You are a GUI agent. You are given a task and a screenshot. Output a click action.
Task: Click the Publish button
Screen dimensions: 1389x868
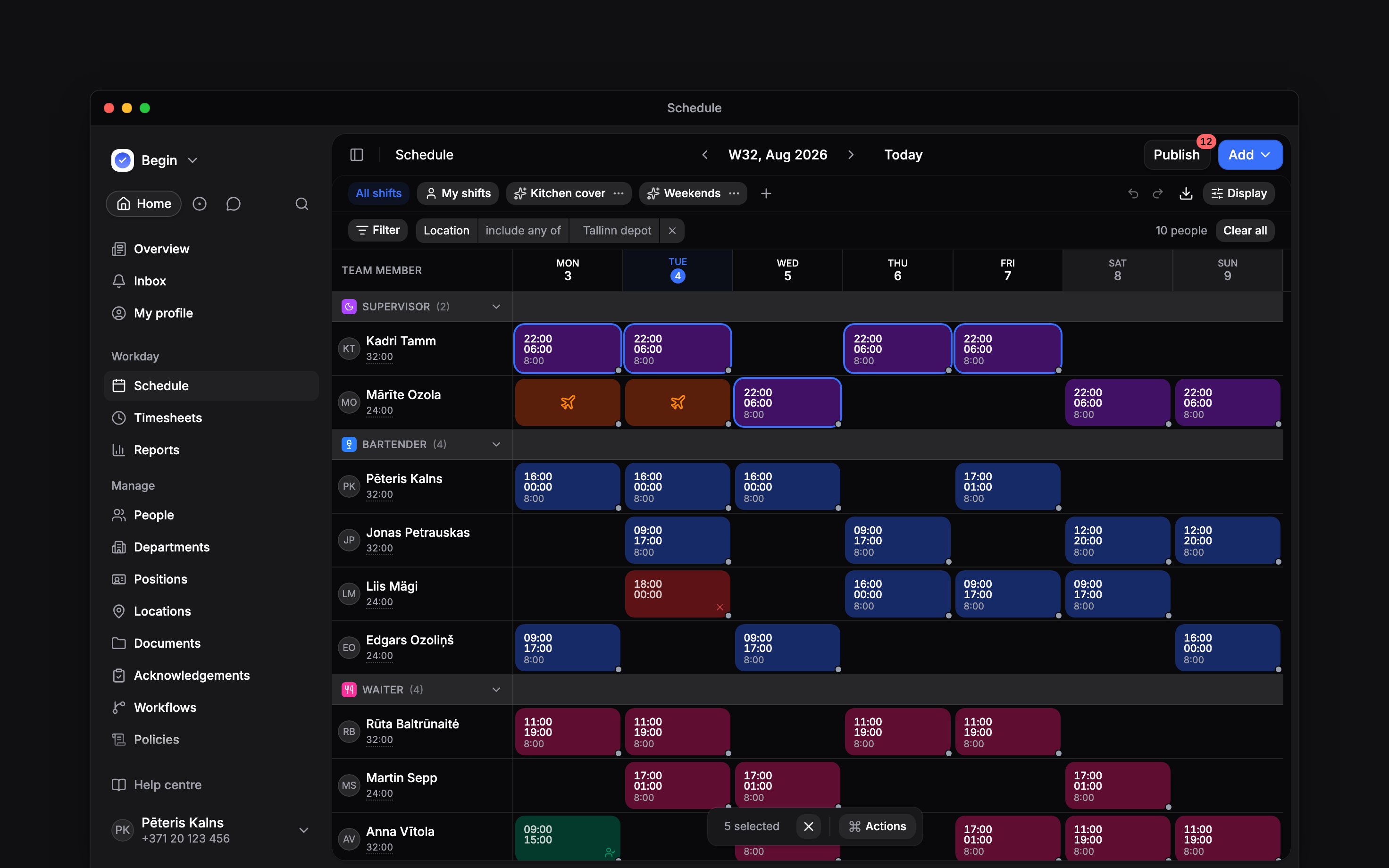pyautogui.click(x=1177, y=154)
